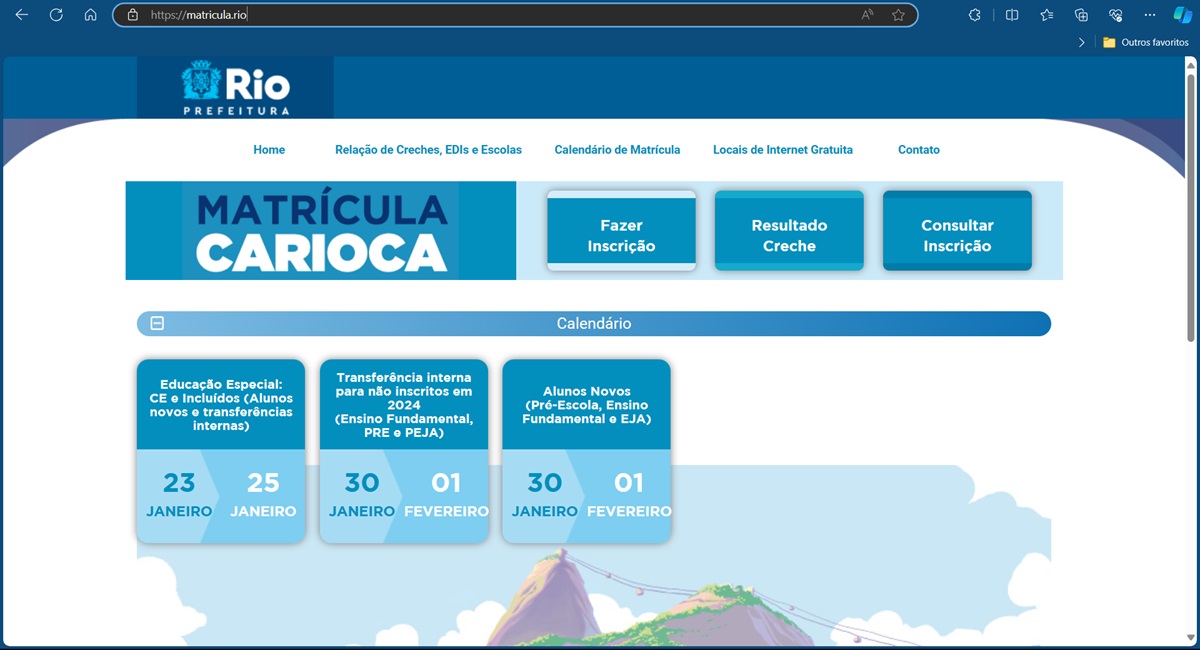Open Relação de Creches, EDIs e Escolas

(428, 150)
